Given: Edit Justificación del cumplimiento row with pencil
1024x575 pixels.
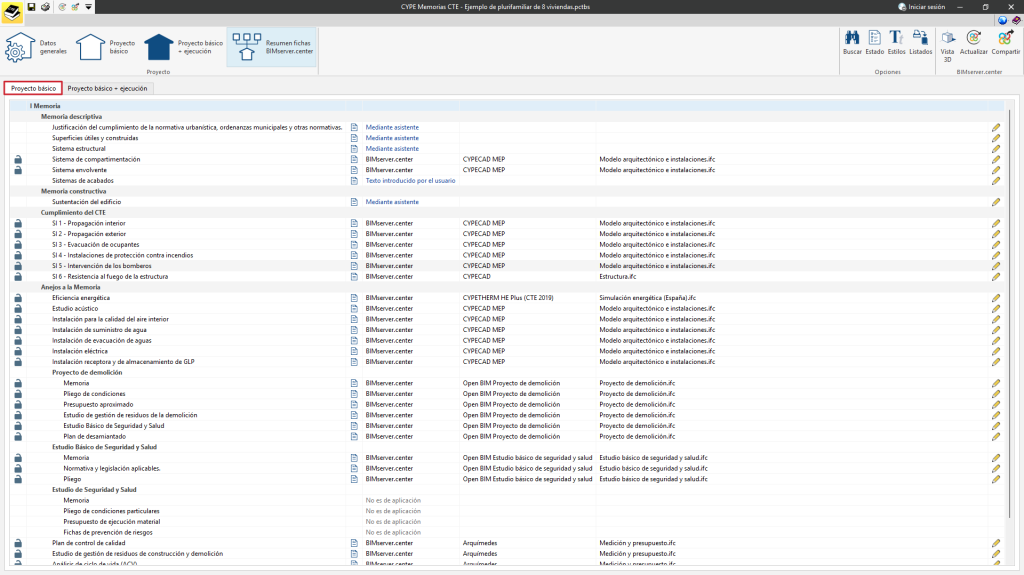Looking at the screenshot, I should click(996, 127).
